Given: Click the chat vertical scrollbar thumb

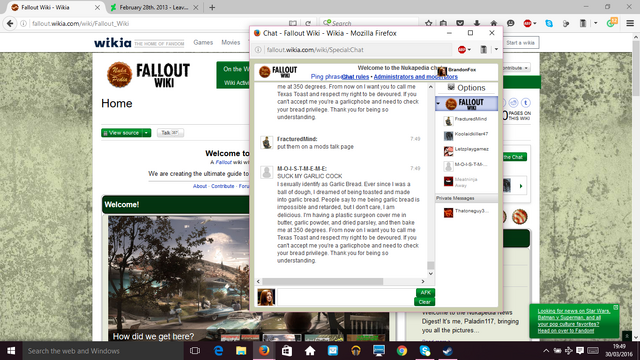Looking at the screenshot, I should pos(431,265).
